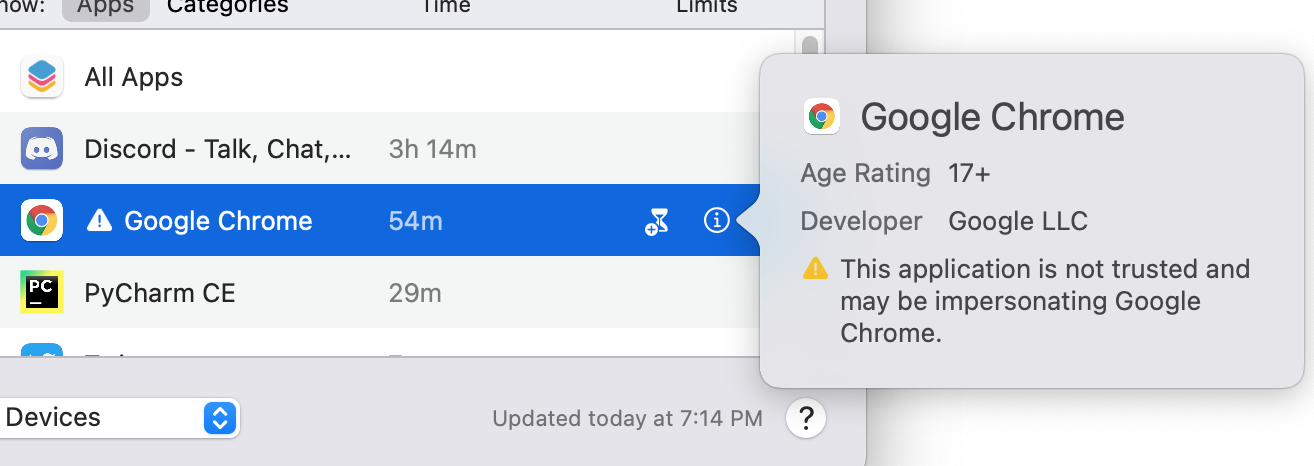
Task: Select the PyCharm CE row
Action: point(300,293)
